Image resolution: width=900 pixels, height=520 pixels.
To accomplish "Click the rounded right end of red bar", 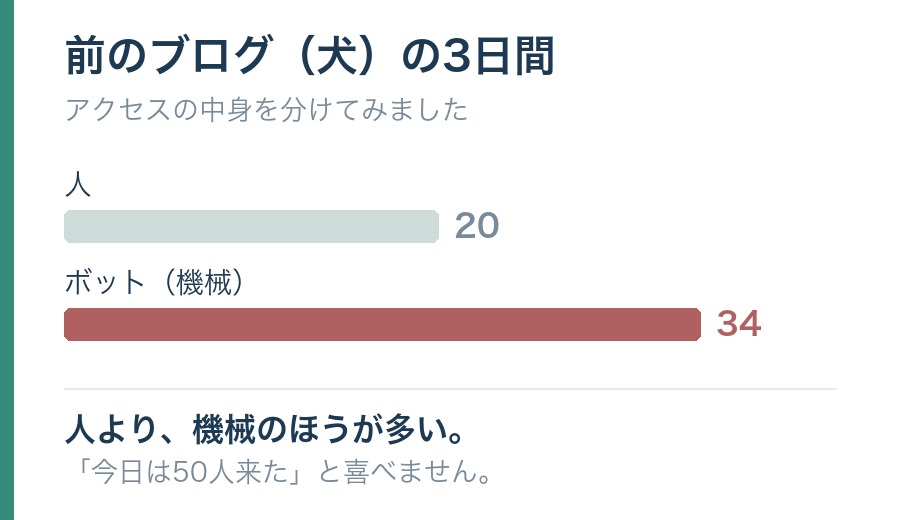I will [x=696, y=324].
